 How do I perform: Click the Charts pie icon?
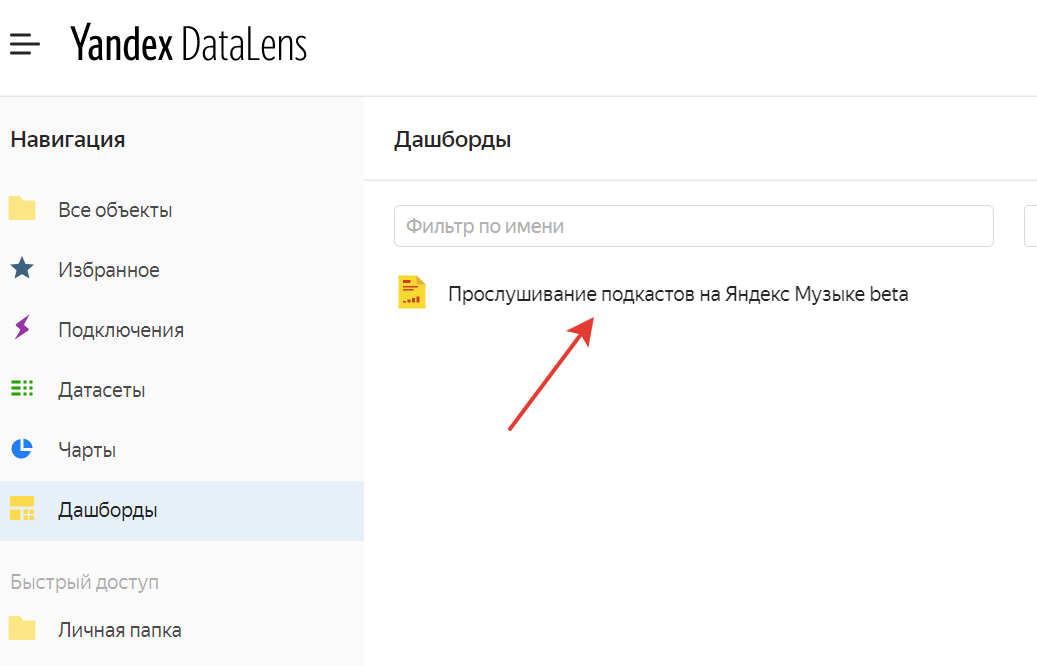coord(22,448)
